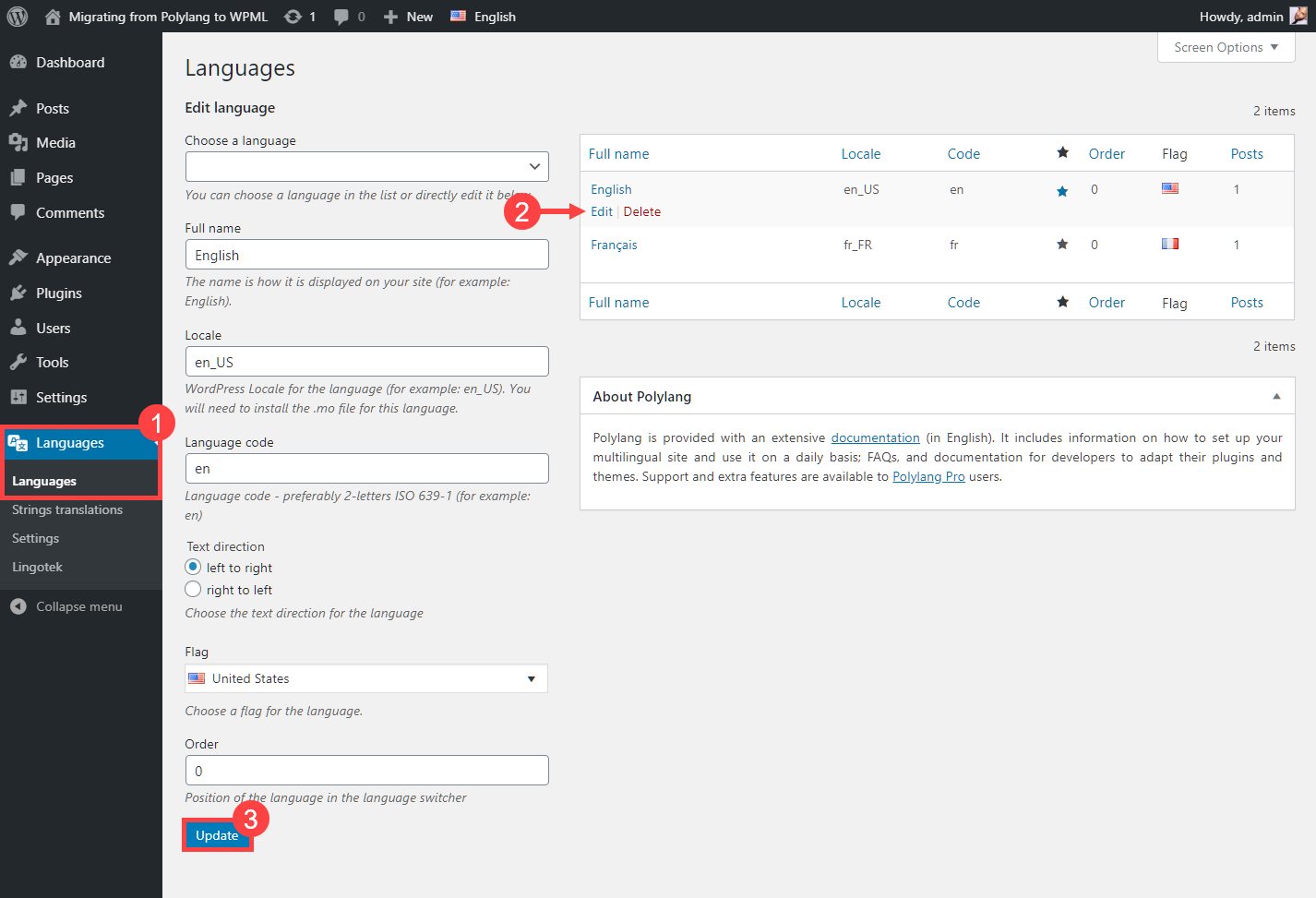Click the Language code input field
1316x898 pixels.
366,468
